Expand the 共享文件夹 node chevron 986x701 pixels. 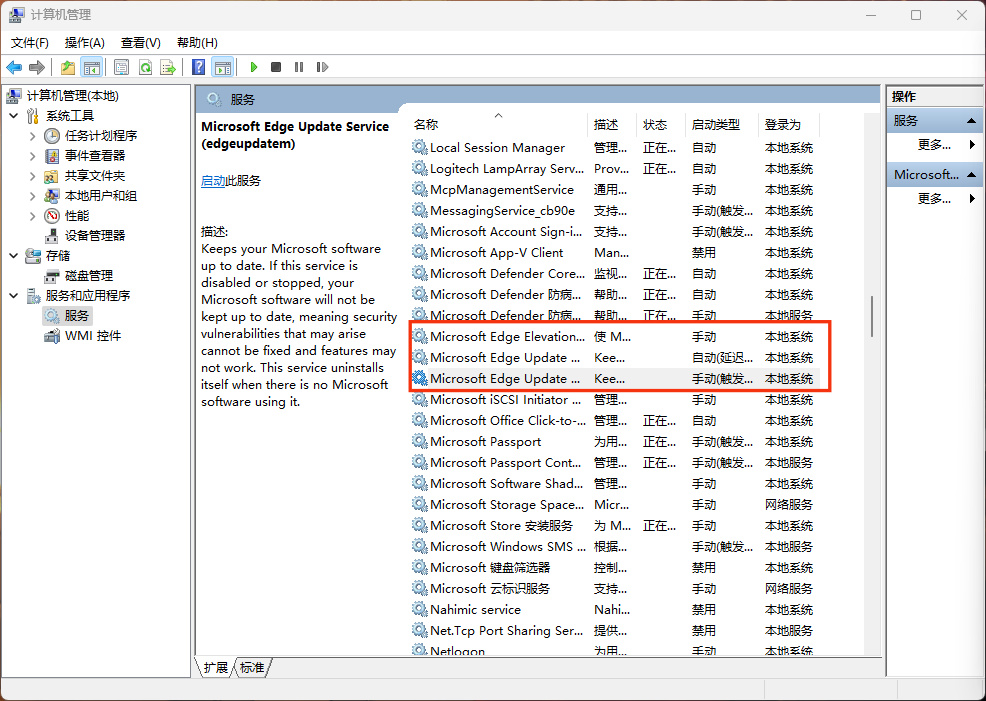point(33,176)
